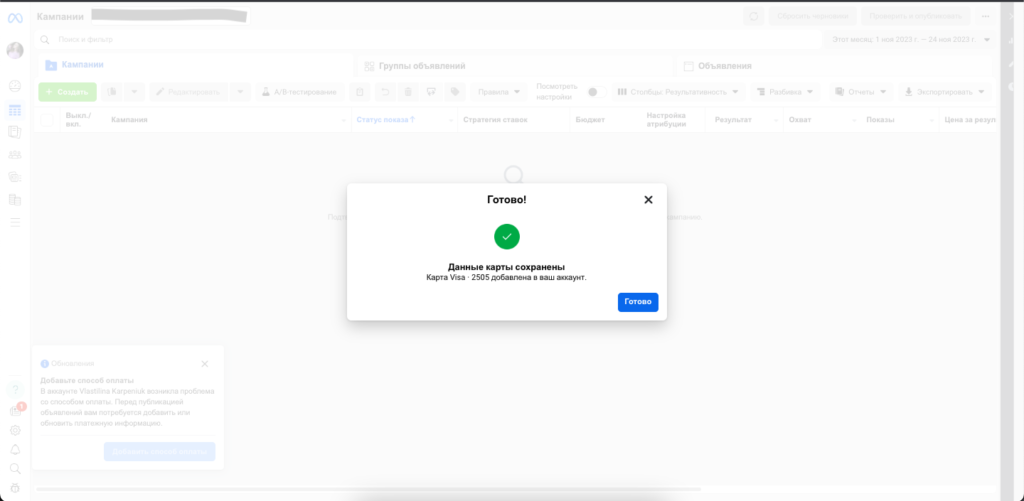Open the Billing coins icon in sidebar
The image size is (1024, 501).
pos(15,177)
